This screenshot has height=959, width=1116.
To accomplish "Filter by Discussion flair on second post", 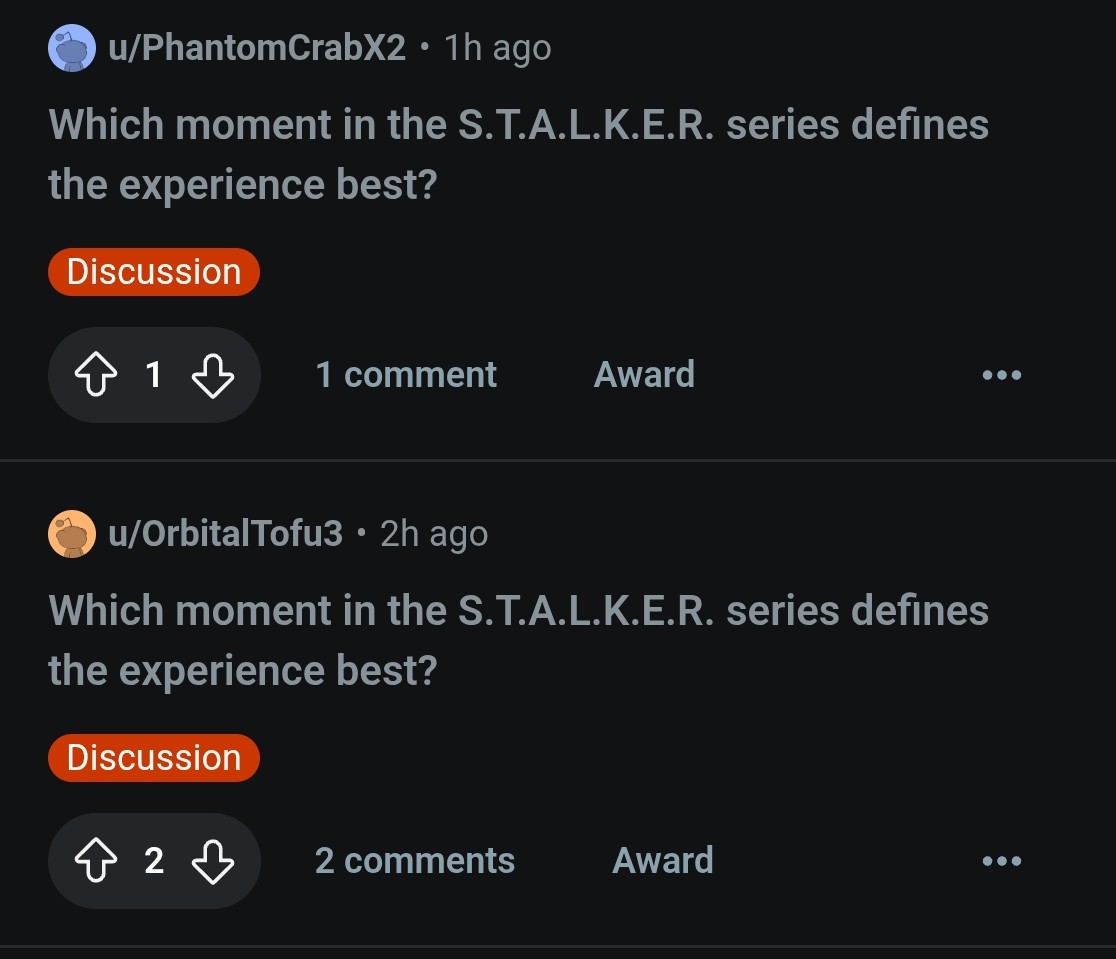I will click(154, 758).
